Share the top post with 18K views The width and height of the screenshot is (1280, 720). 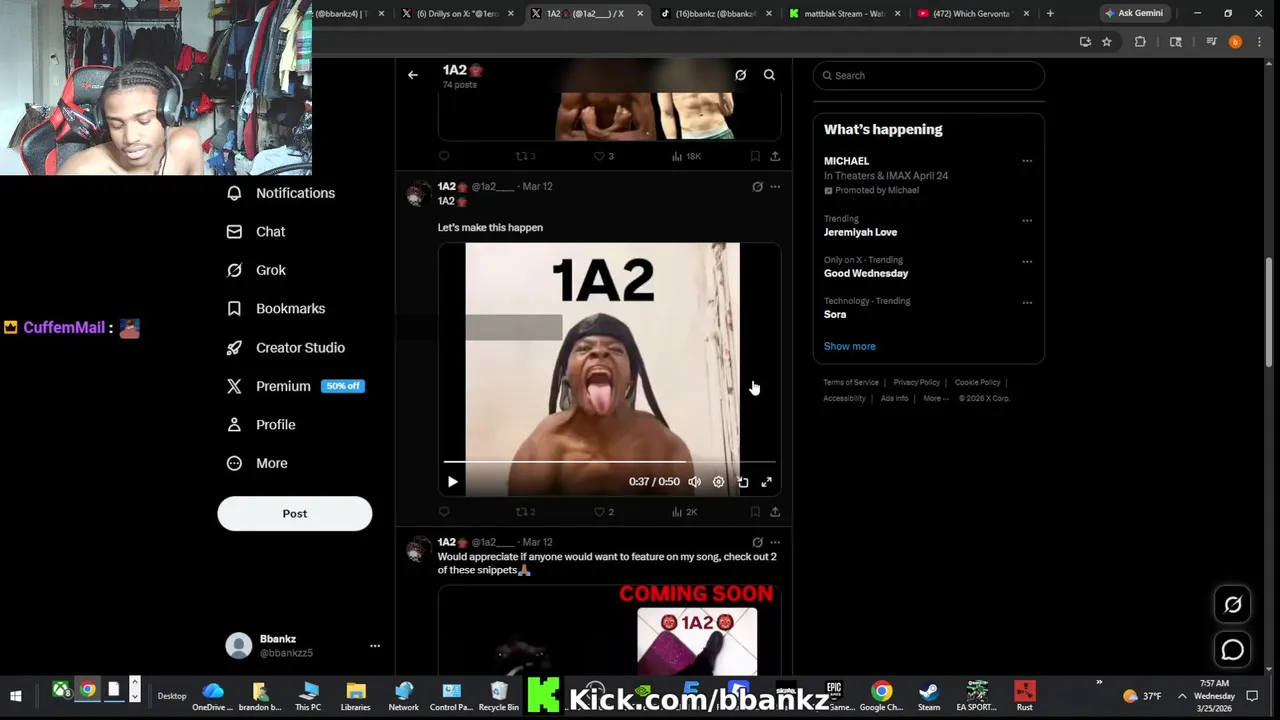[775, 156]
